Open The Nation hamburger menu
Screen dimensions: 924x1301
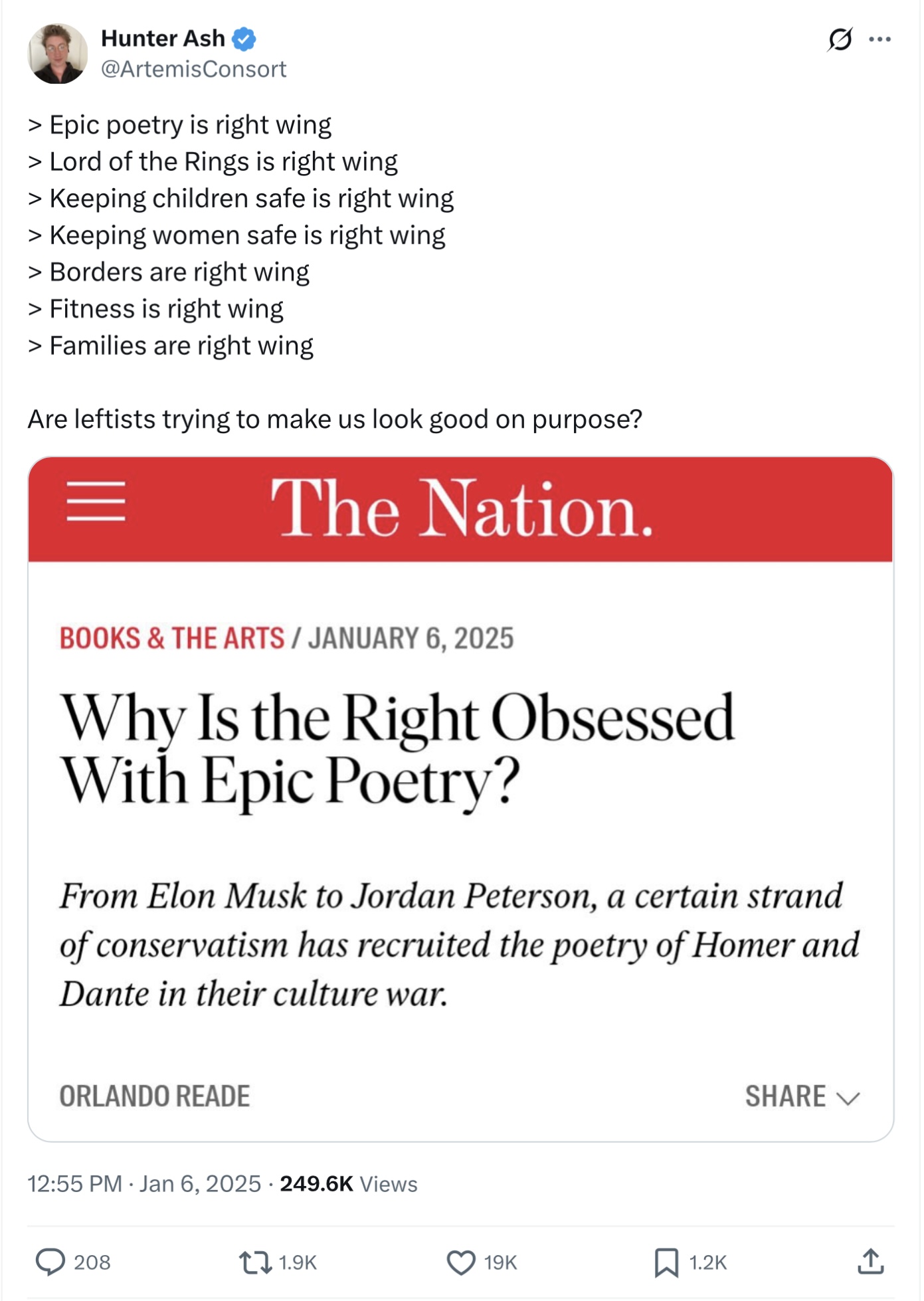click(x=96, y=501)
